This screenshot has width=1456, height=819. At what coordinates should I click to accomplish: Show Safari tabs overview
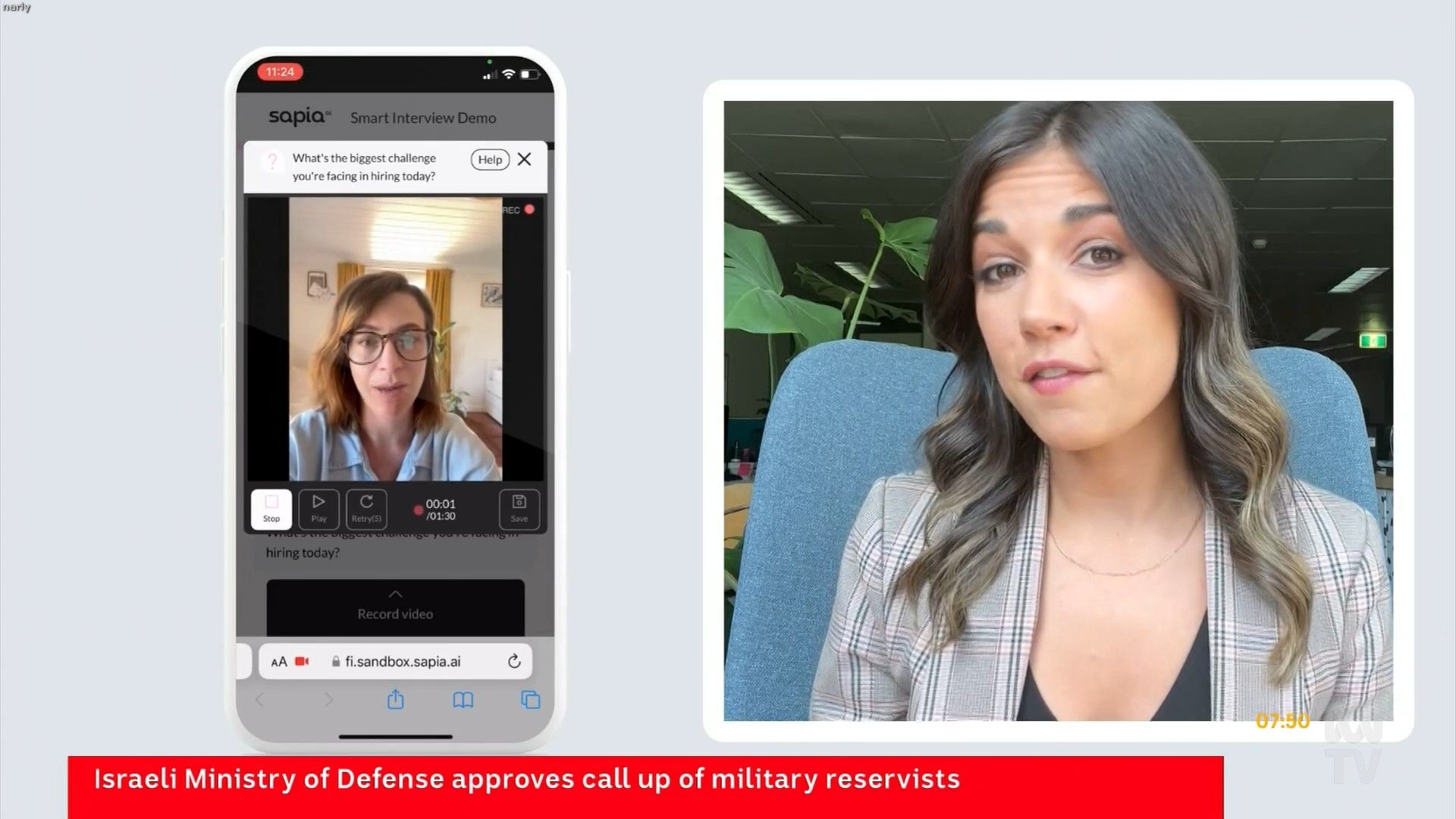point(531,700)
